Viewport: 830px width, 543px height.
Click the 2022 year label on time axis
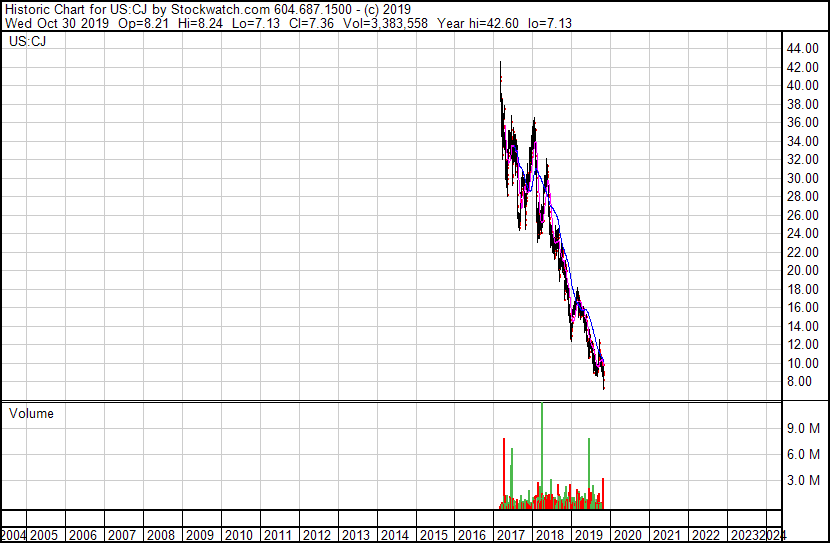coord(706,536)
